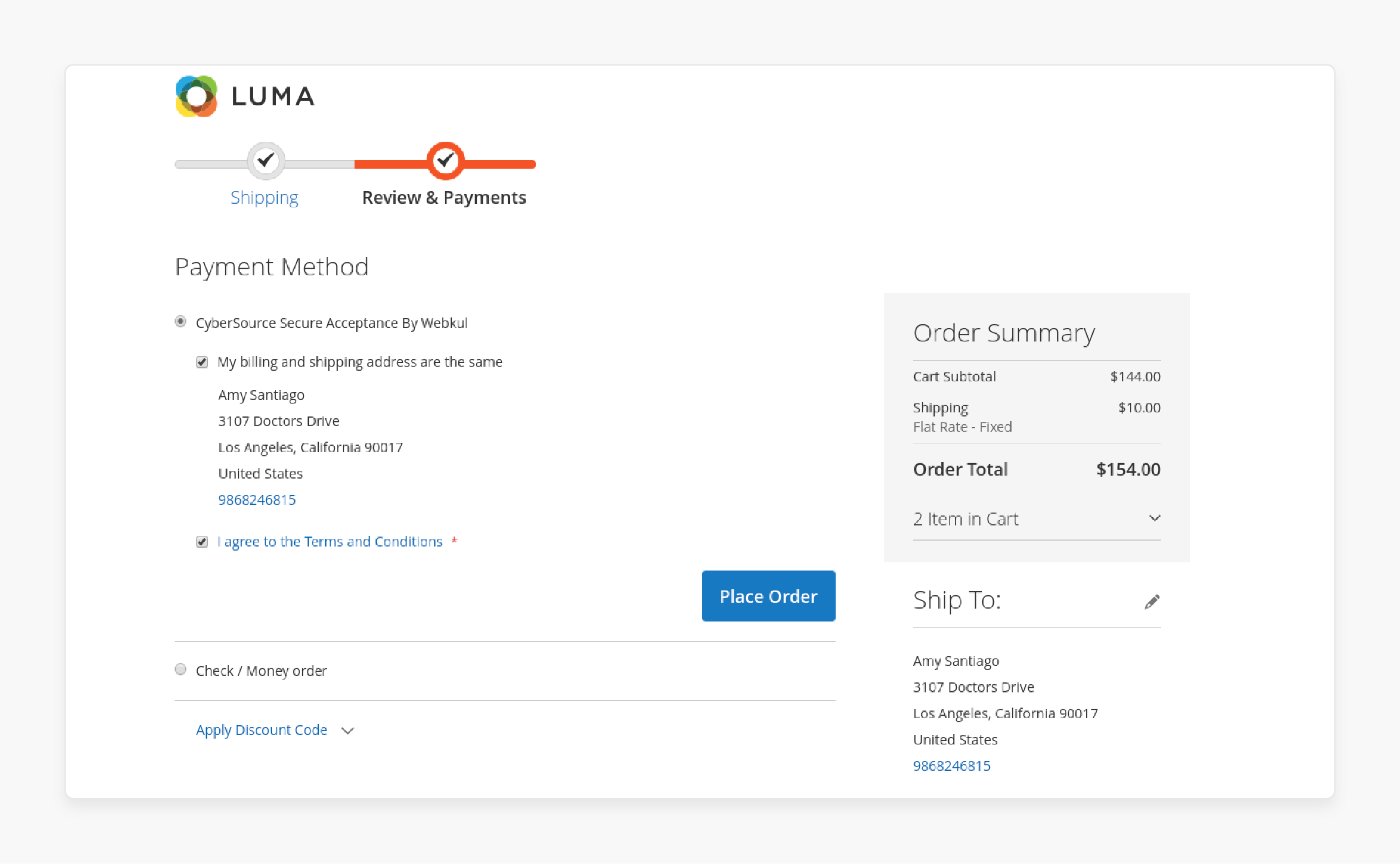Click the Place Order button

(768, 596)
